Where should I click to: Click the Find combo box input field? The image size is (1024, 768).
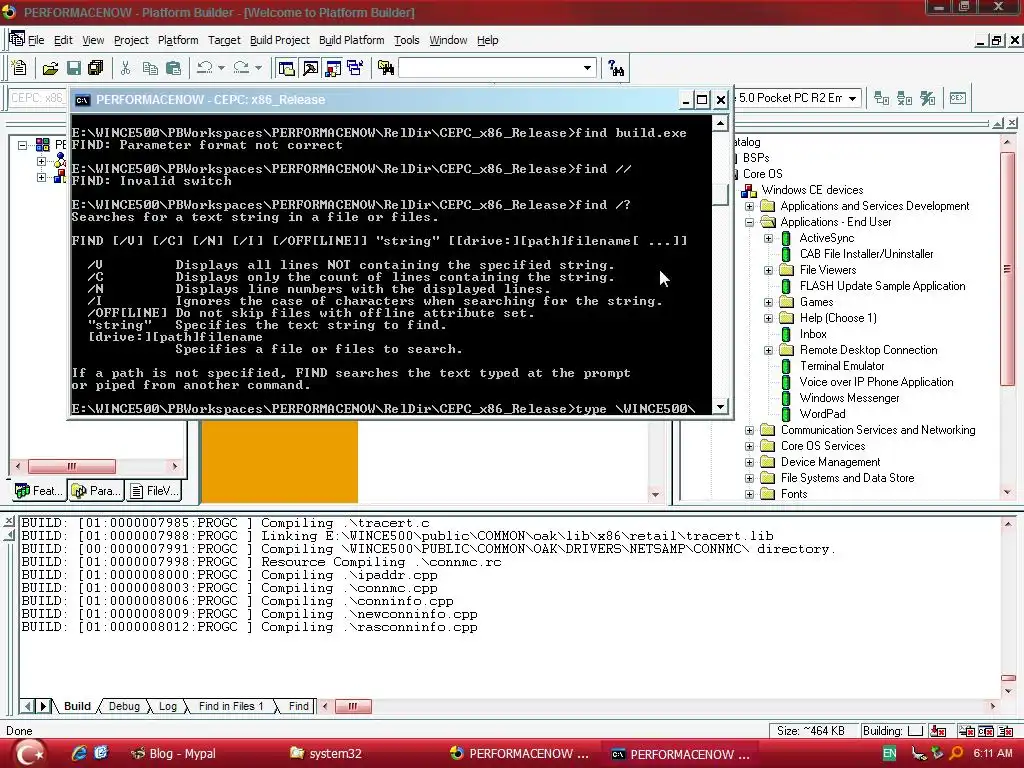point(489,68)
